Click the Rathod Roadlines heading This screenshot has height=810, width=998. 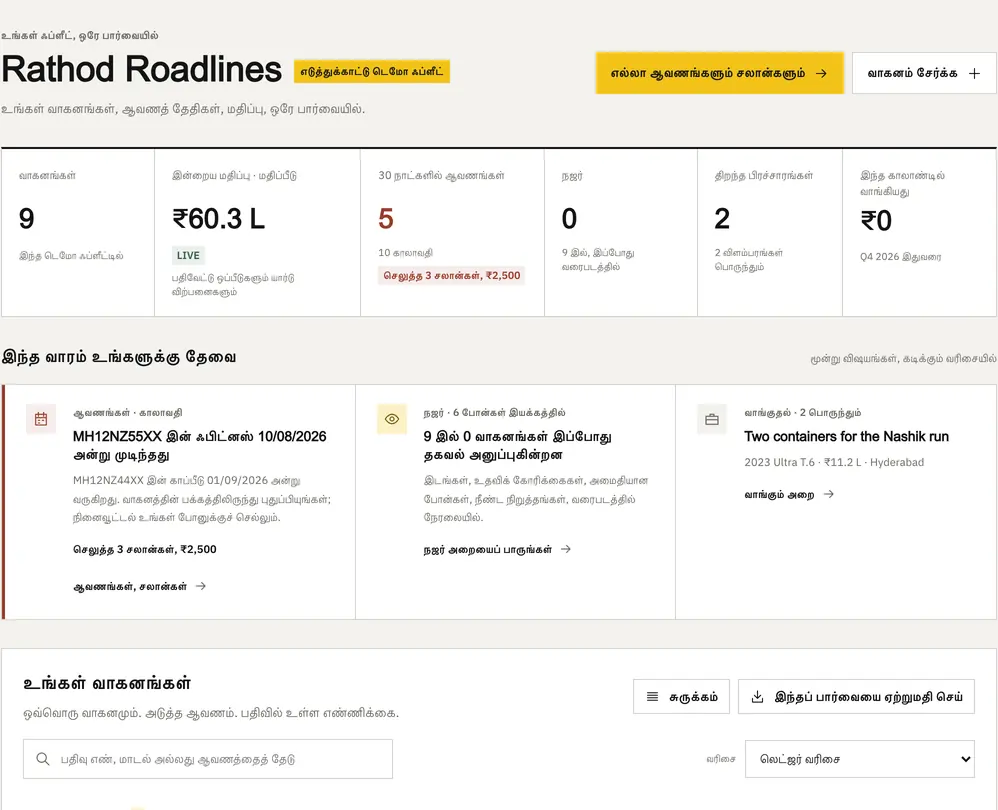pyautogui.click(x=141, y=69)
